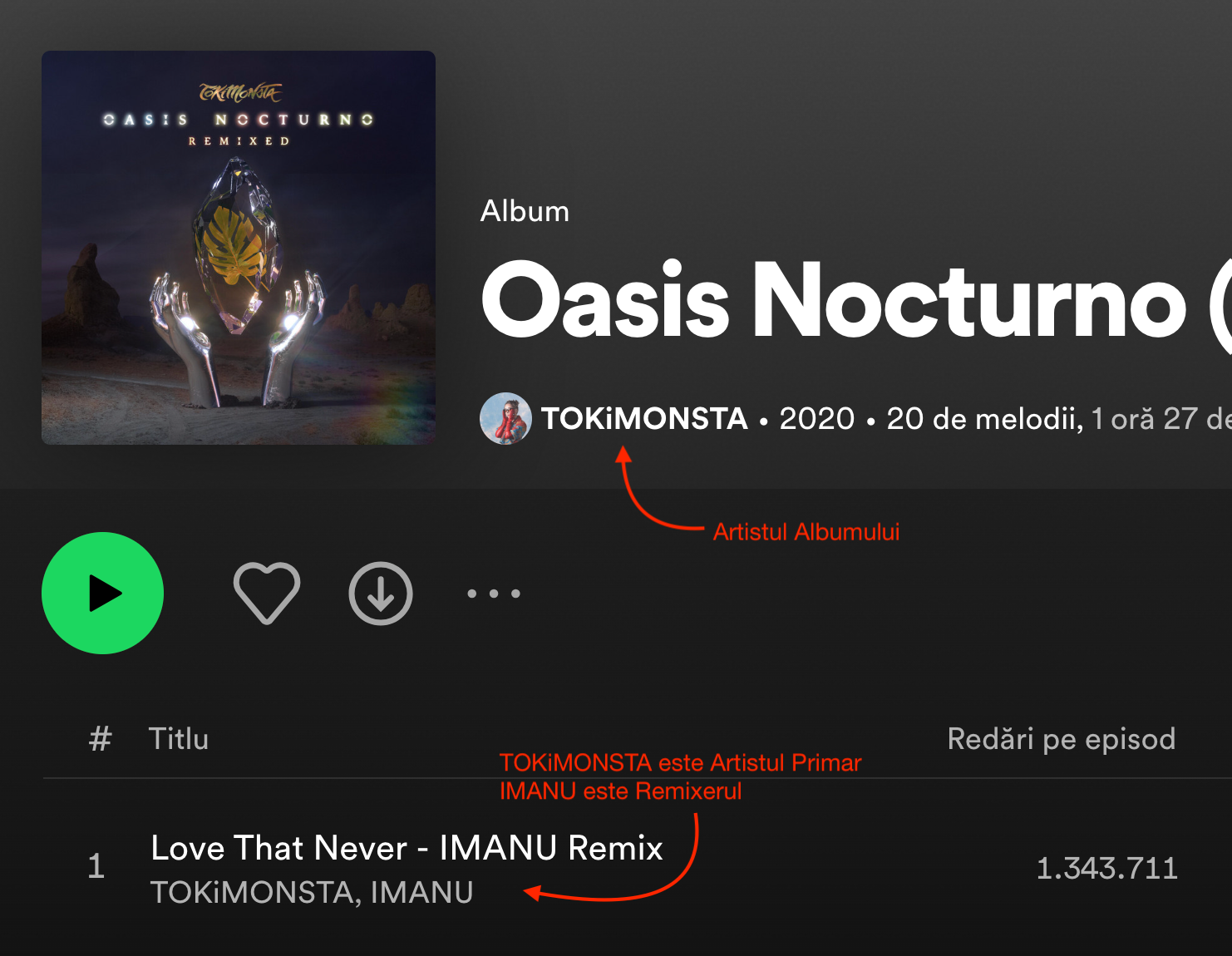Open the Oasis Nocturno album cover art
The width and height of the screenshot is (1232, 956).
coord(239,248)
